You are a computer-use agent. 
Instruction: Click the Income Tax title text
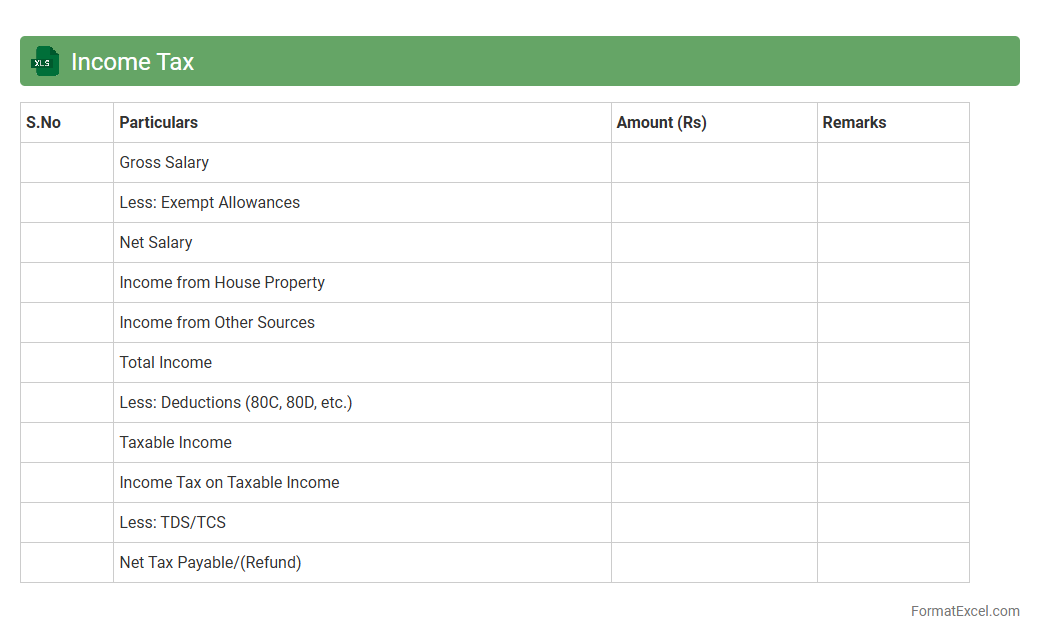click(x=132, y=62)
